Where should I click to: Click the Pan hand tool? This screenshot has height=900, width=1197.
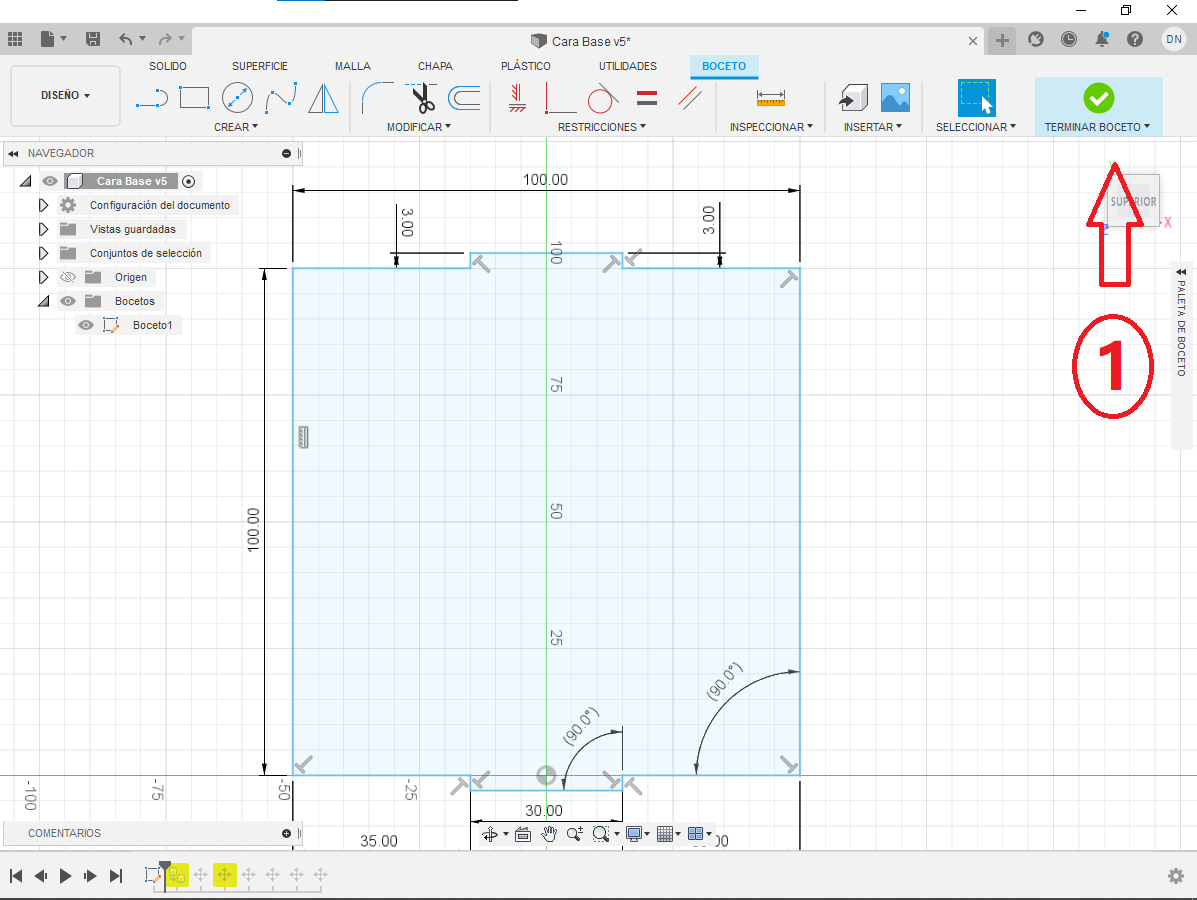[549, 834]
